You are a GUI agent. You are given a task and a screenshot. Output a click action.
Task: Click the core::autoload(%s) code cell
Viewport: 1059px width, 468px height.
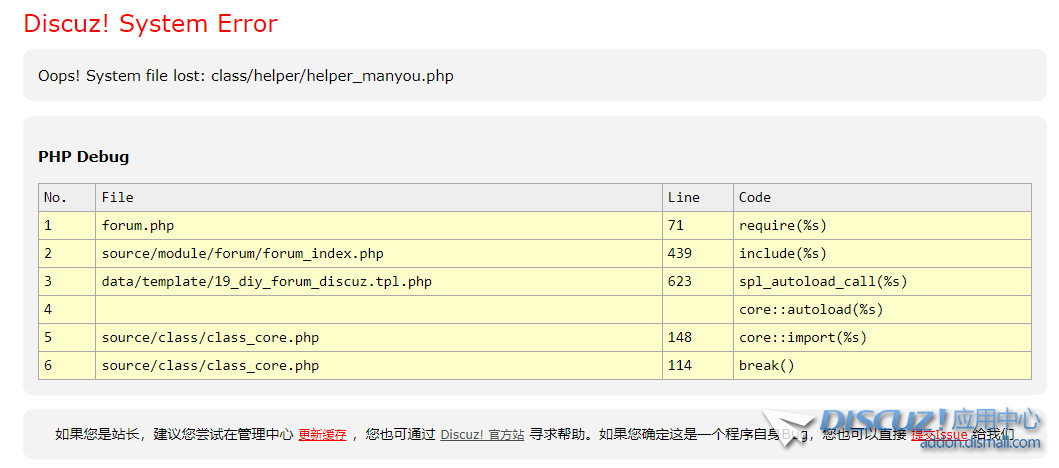coord(810,309)
